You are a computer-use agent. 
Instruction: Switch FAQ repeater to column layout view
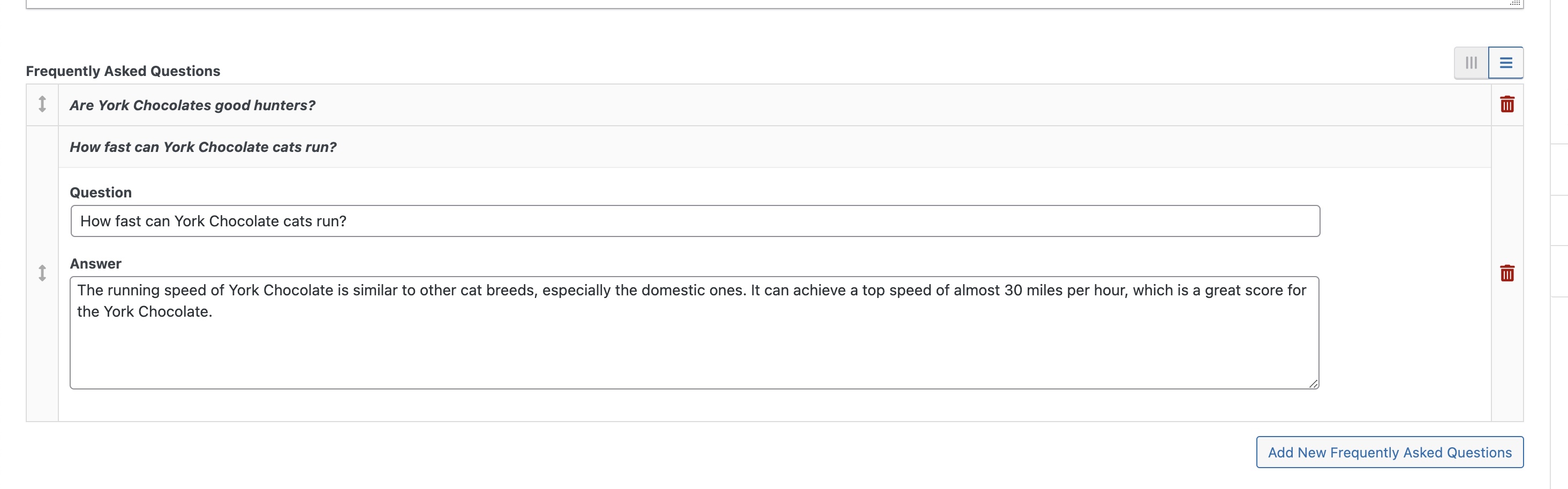click(x=1471, y=63)
